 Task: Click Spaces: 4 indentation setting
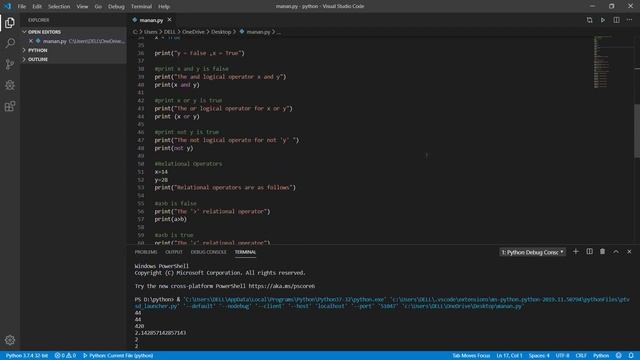(539, 356)
